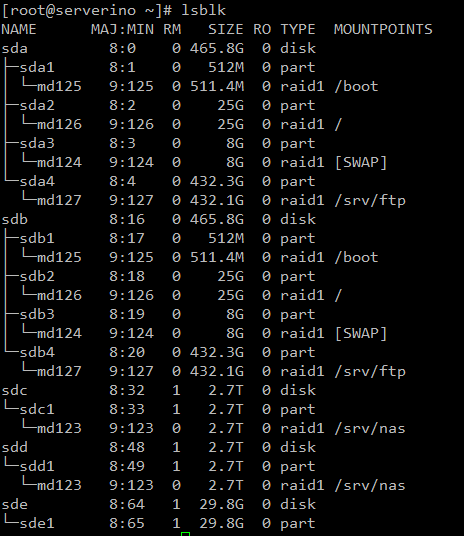Select the sda disk entry
The image size is (464, 536).
[x=15, y=49]
